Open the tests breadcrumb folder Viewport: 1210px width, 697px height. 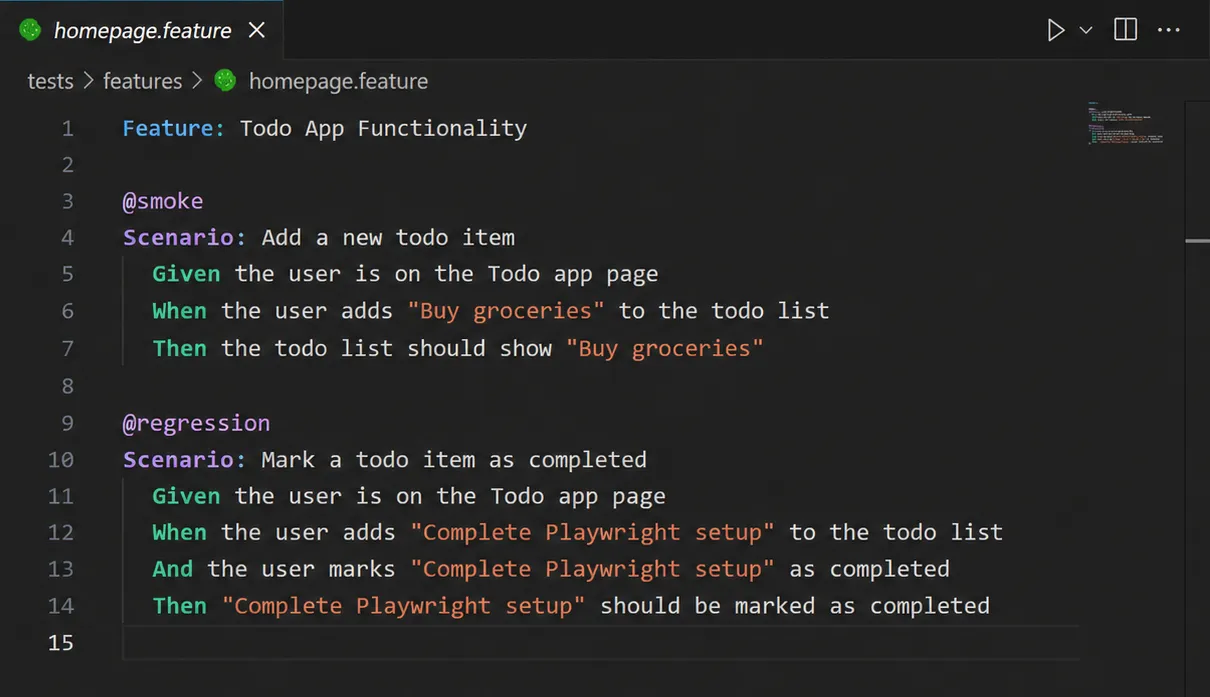pyautogui.click(x=50, y=81)
